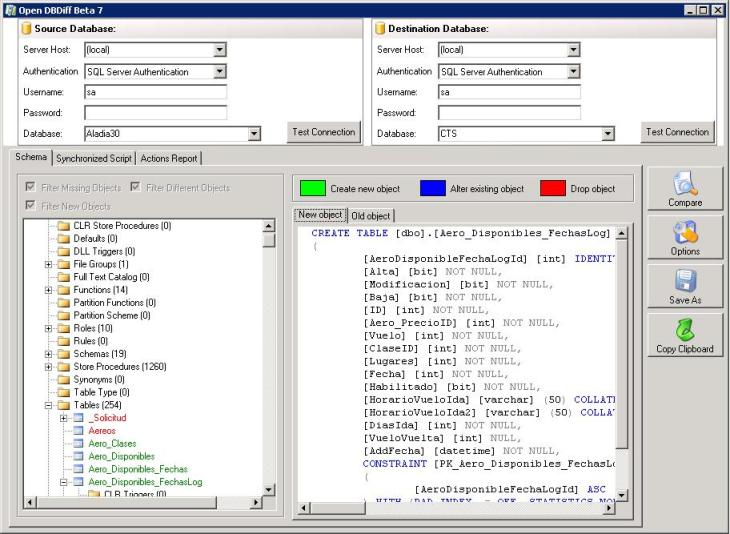Click the Source Database cylinder icon

pyautogui.click(x=26, y=28)
